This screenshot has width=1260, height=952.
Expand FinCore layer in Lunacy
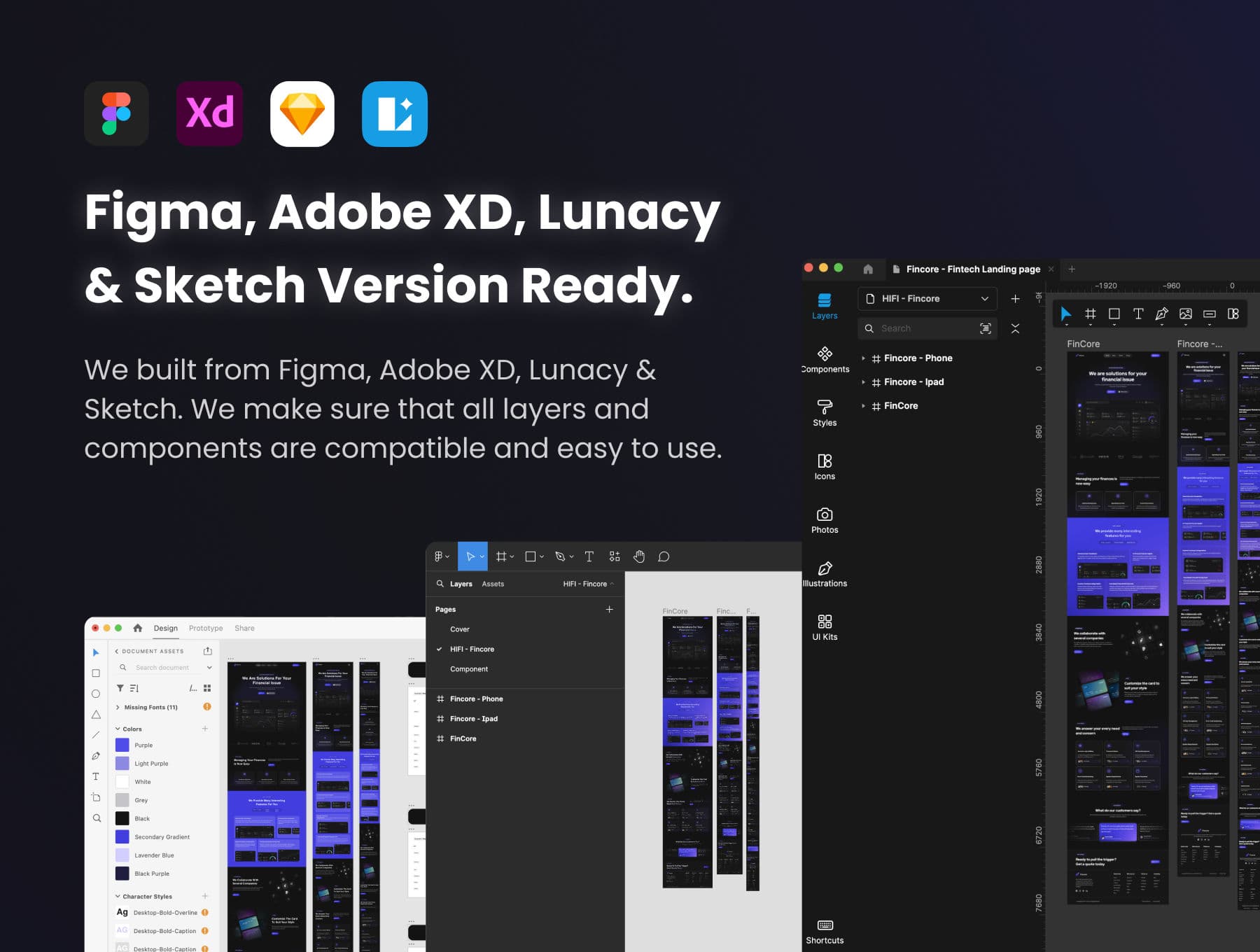[x=863, y=406]
